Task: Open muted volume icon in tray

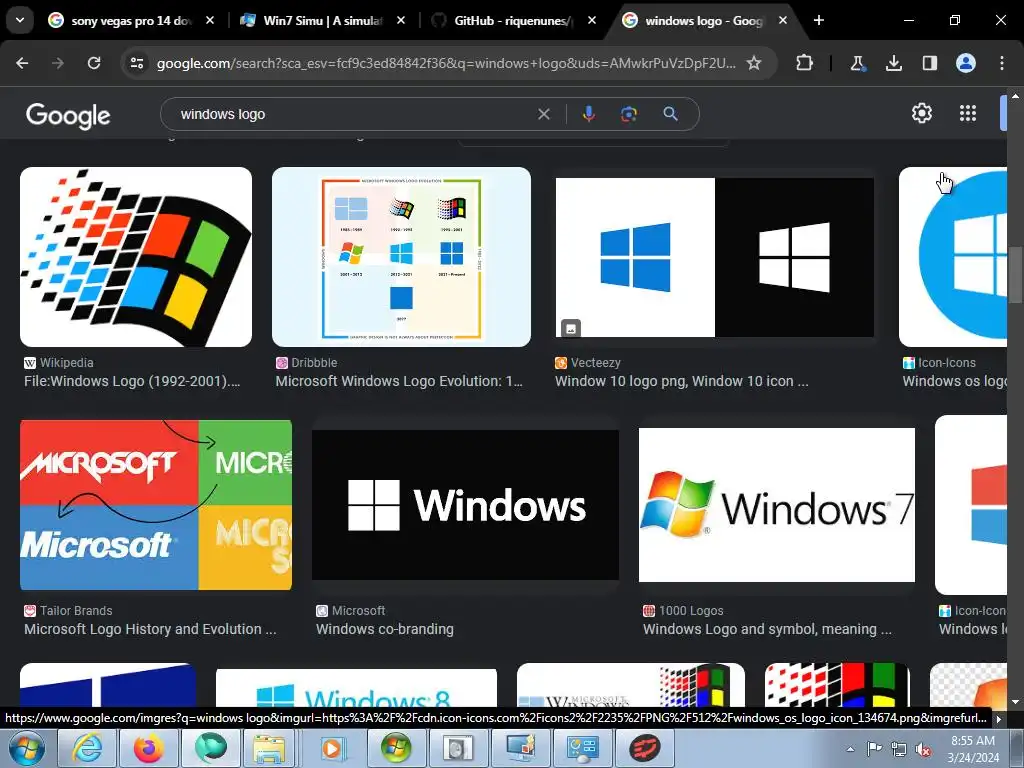Action: coord(923,749)
